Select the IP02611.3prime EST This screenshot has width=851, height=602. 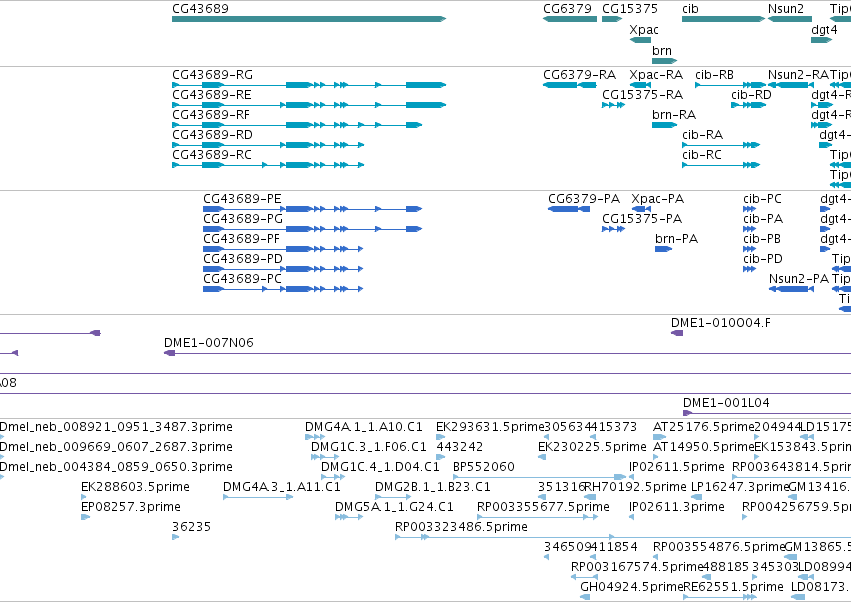click(632, 517)
